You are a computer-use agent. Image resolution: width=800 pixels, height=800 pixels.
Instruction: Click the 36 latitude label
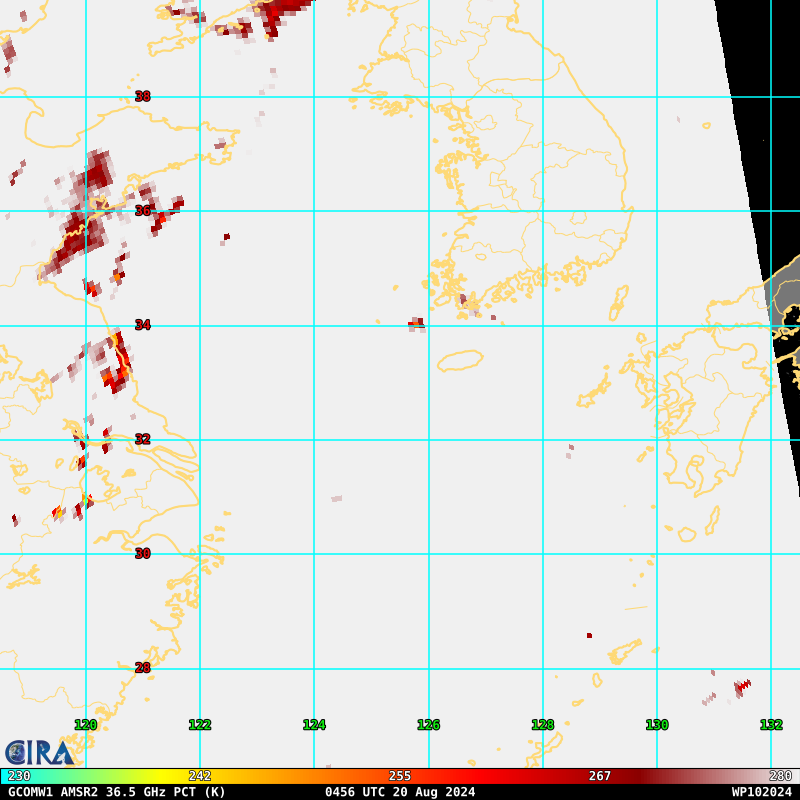142,211
